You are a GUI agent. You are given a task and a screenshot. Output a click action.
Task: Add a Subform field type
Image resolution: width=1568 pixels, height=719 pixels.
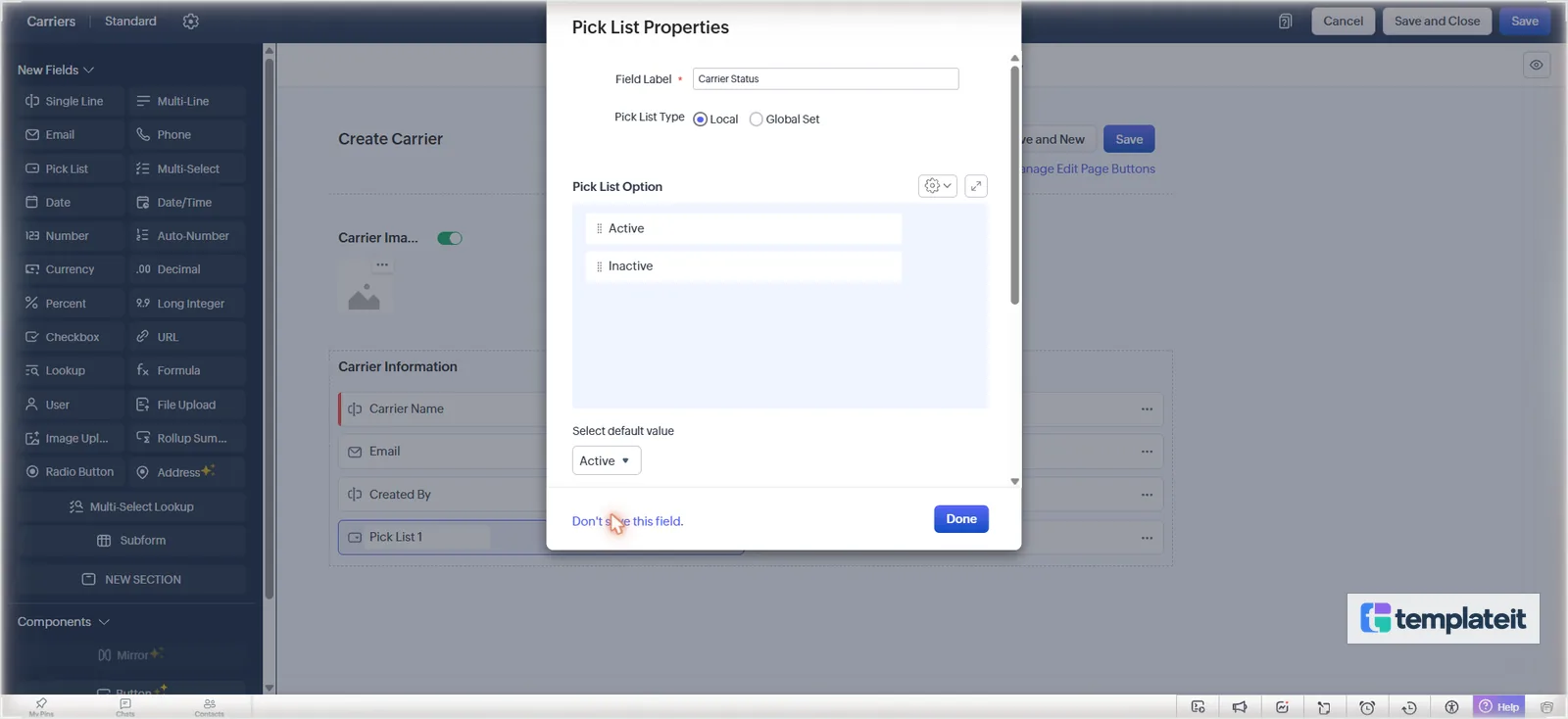tap(131, 541)
